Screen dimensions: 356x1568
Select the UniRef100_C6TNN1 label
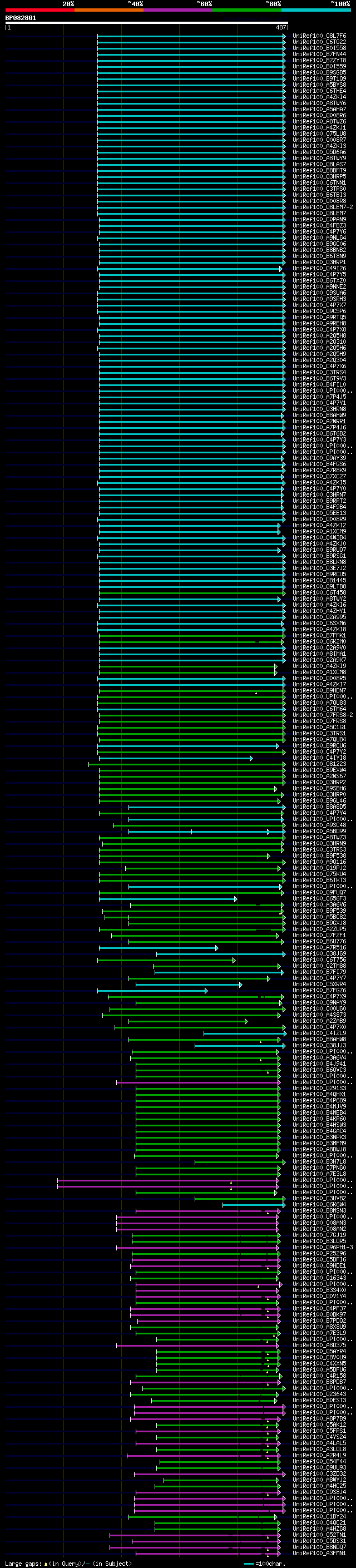point(319,183)
